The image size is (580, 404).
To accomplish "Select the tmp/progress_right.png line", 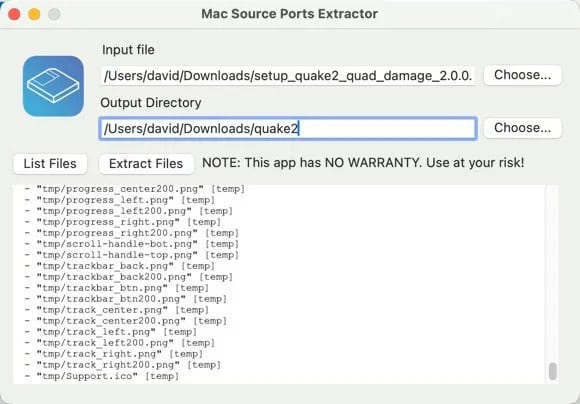I will [122, 222].
